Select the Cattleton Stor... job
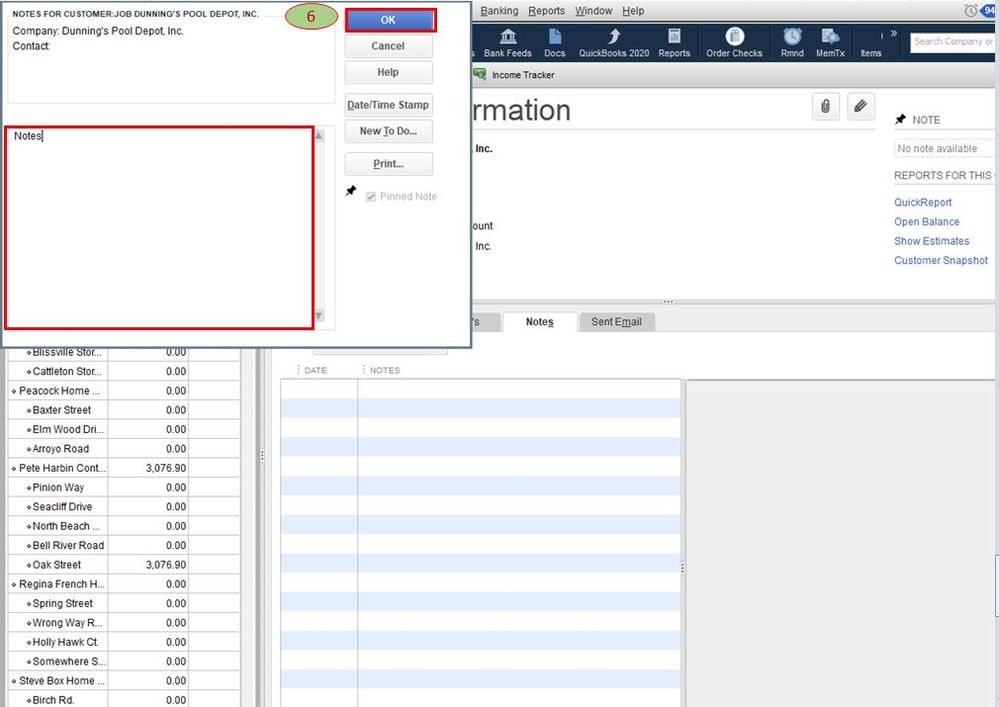999x707 pixels. [x=67, y=371]
